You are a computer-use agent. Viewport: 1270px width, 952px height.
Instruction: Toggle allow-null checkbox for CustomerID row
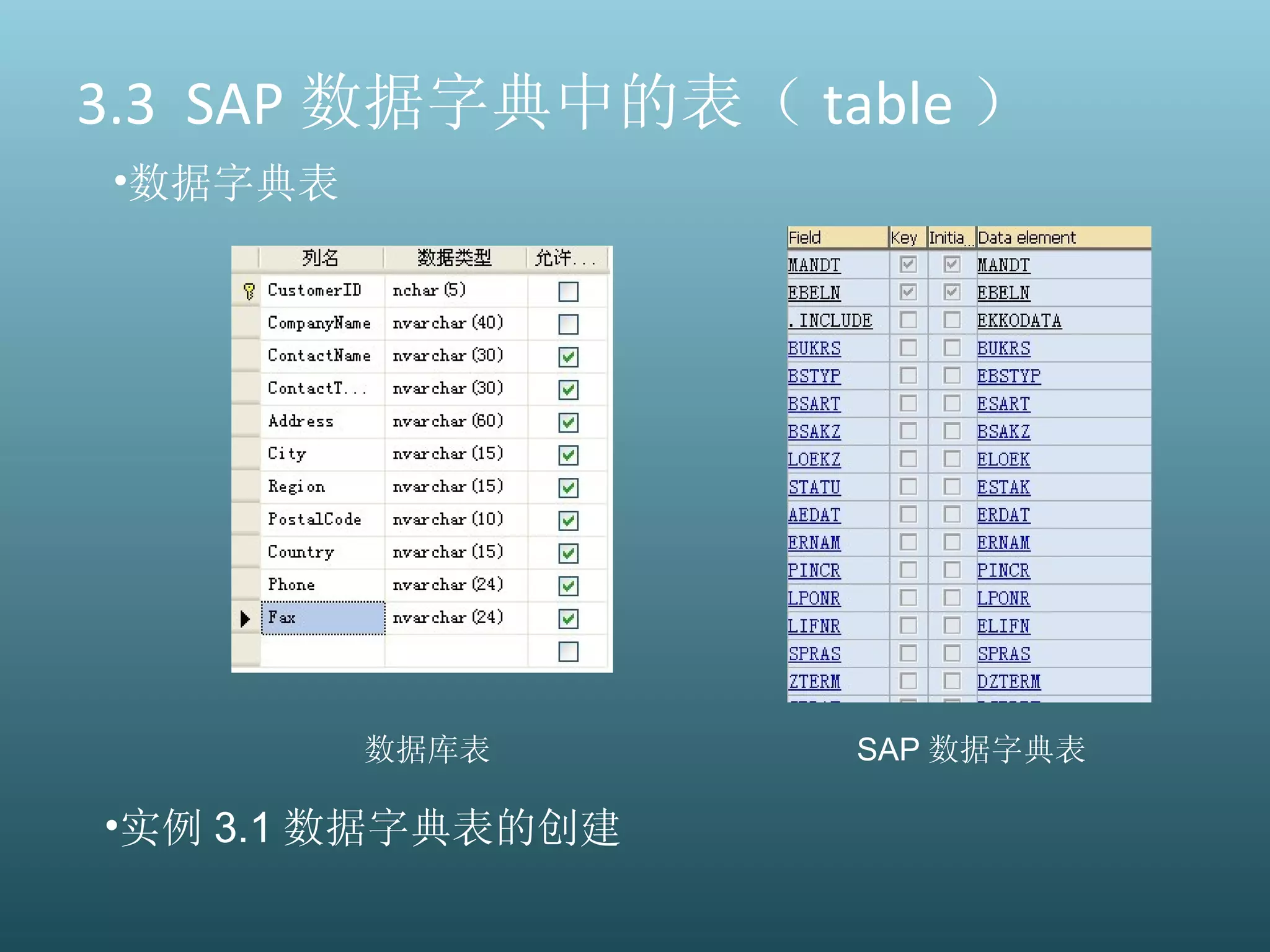[568, 291]
